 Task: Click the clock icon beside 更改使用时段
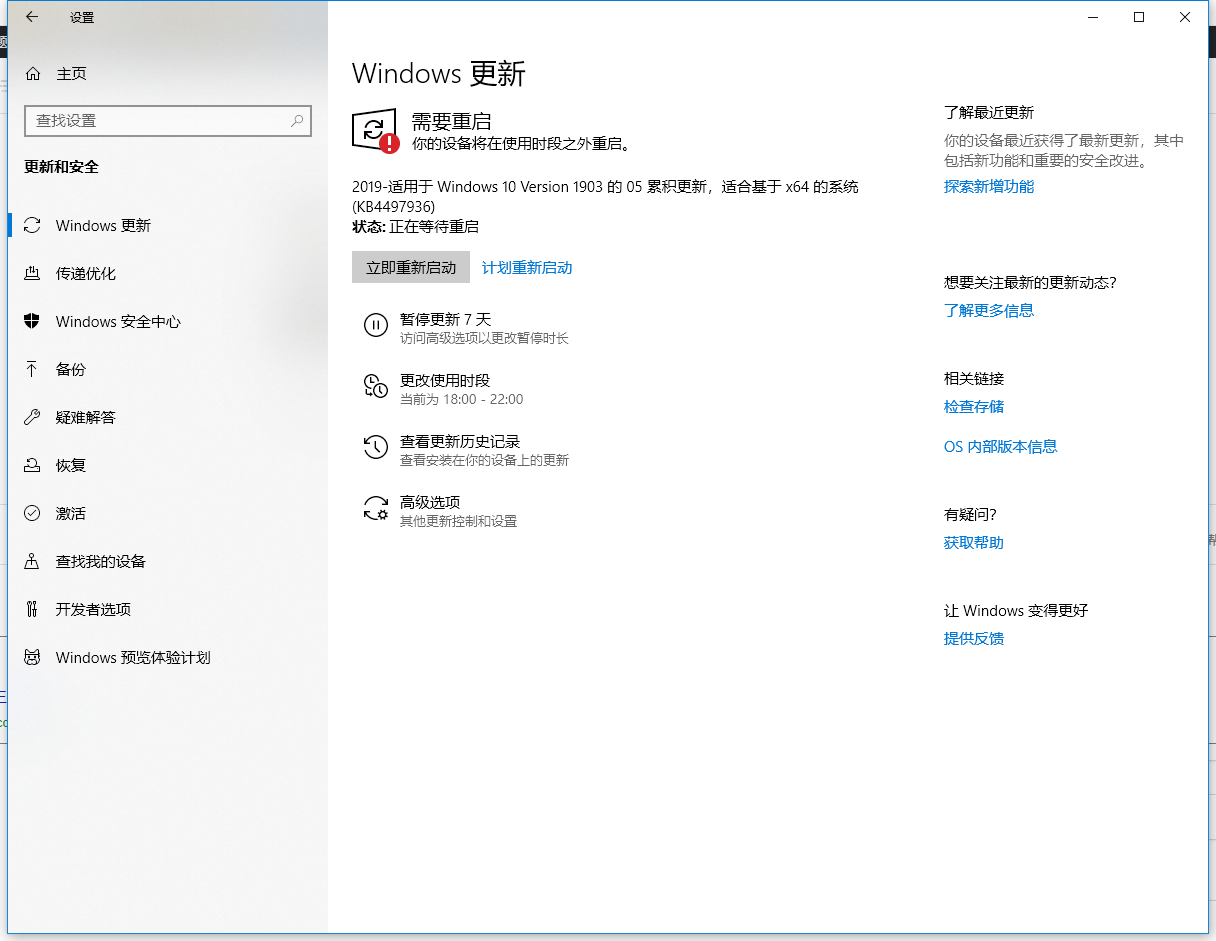376,386
